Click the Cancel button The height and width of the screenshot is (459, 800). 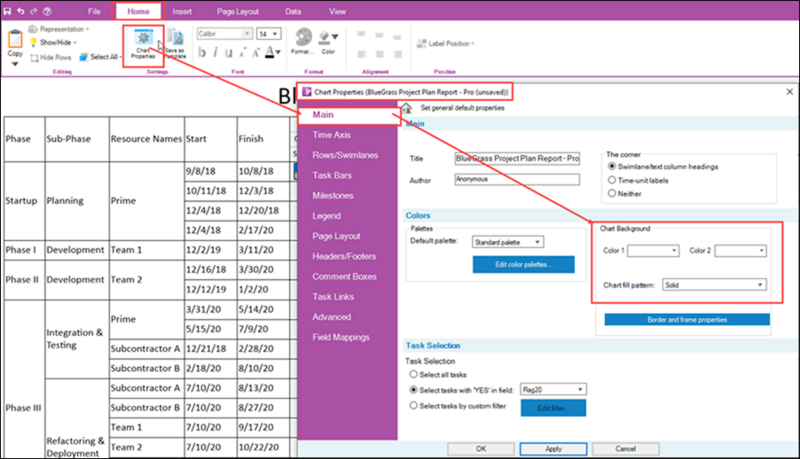tap(626, 449)
